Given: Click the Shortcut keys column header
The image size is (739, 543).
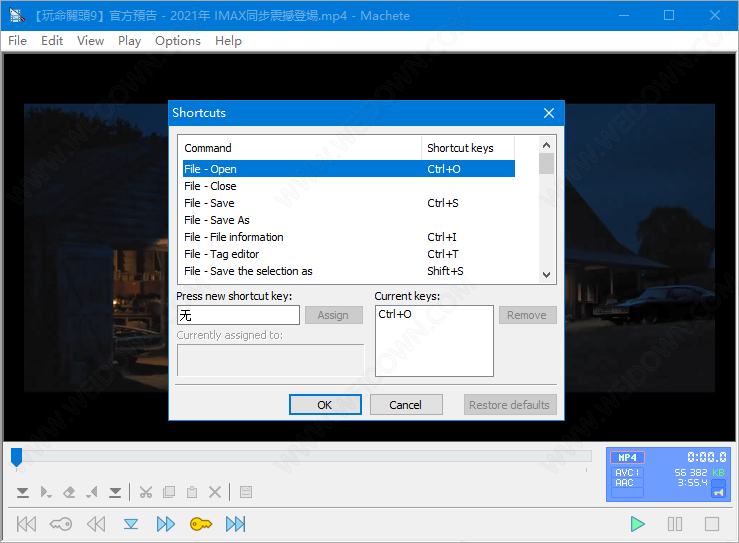Looking at the screenshot, I should click(x=468, y=148).
